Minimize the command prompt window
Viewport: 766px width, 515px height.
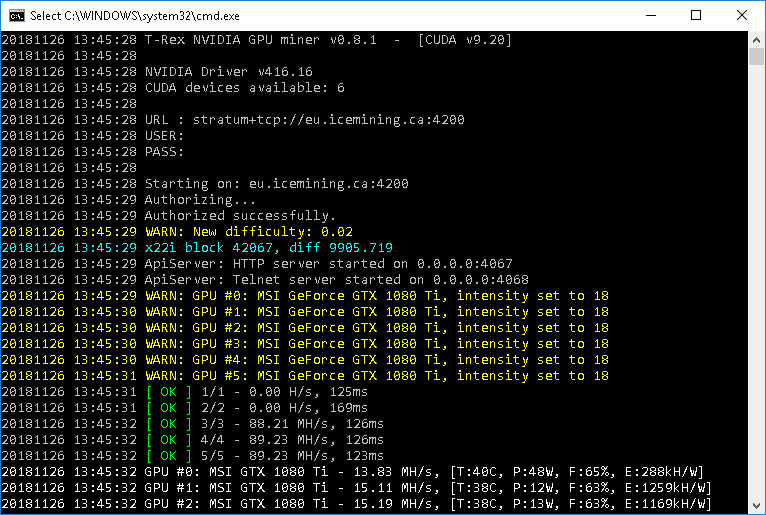coord(651,16)
